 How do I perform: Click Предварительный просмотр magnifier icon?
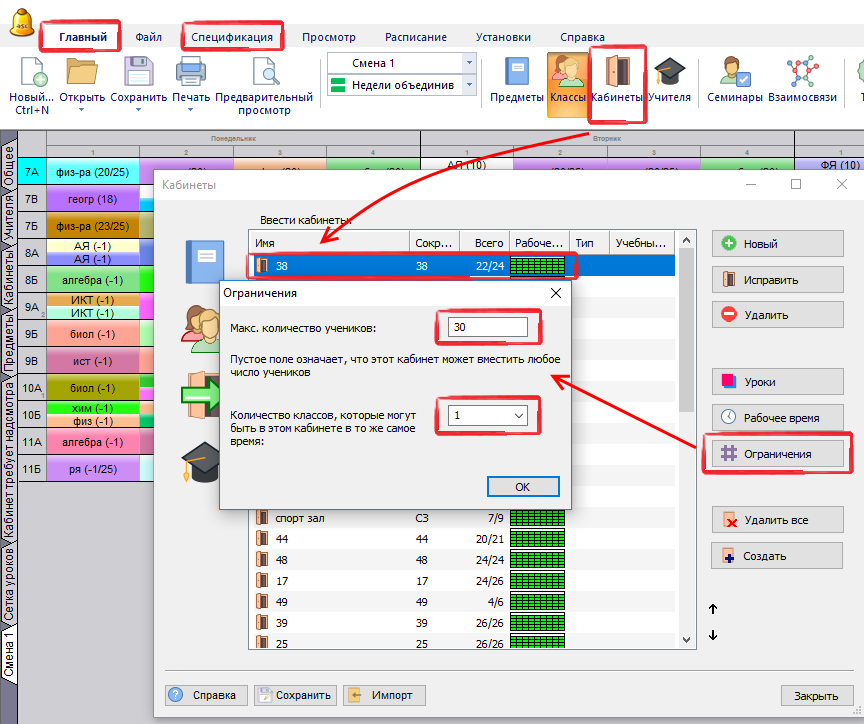[x=265, y=75]
